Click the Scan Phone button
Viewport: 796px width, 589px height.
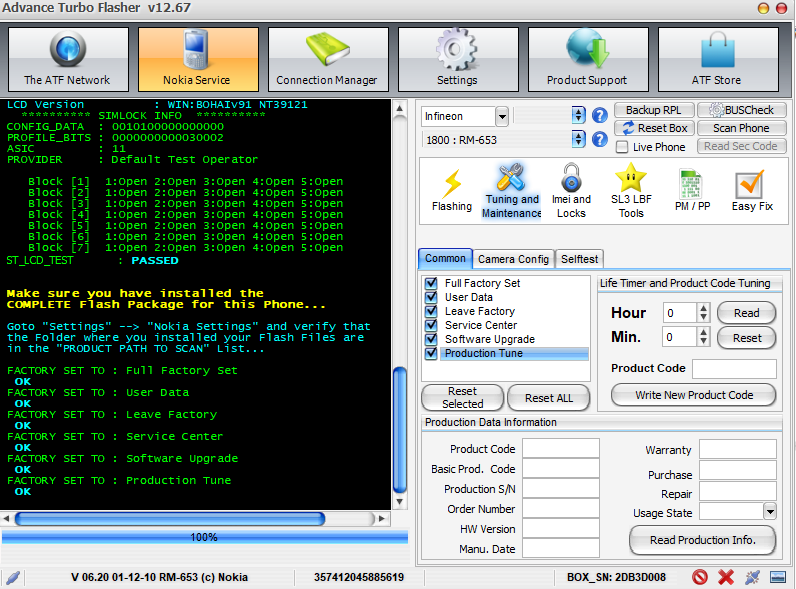(742, 128)
